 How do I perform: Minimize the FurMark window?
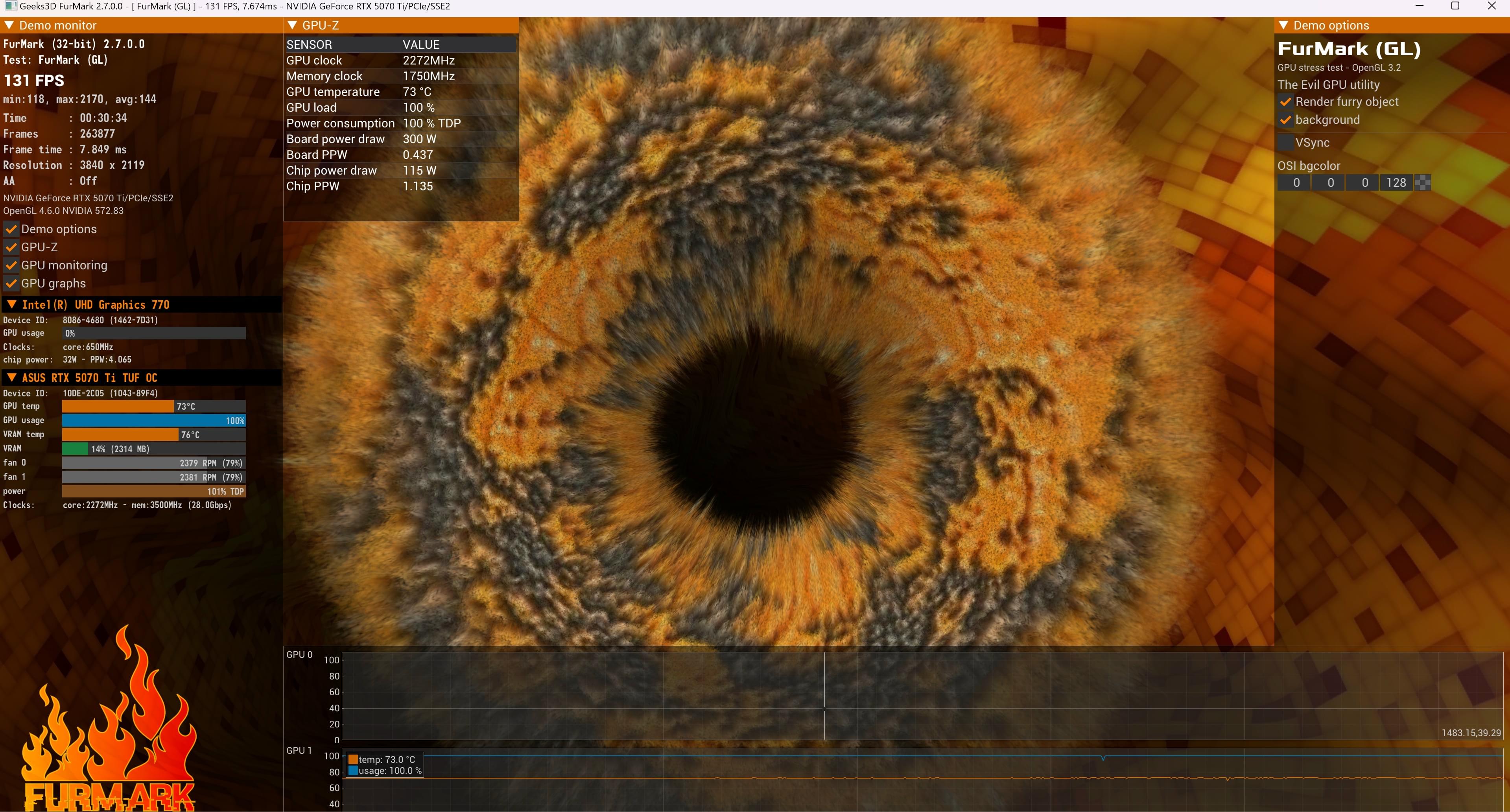click(x=1419, y=6)
